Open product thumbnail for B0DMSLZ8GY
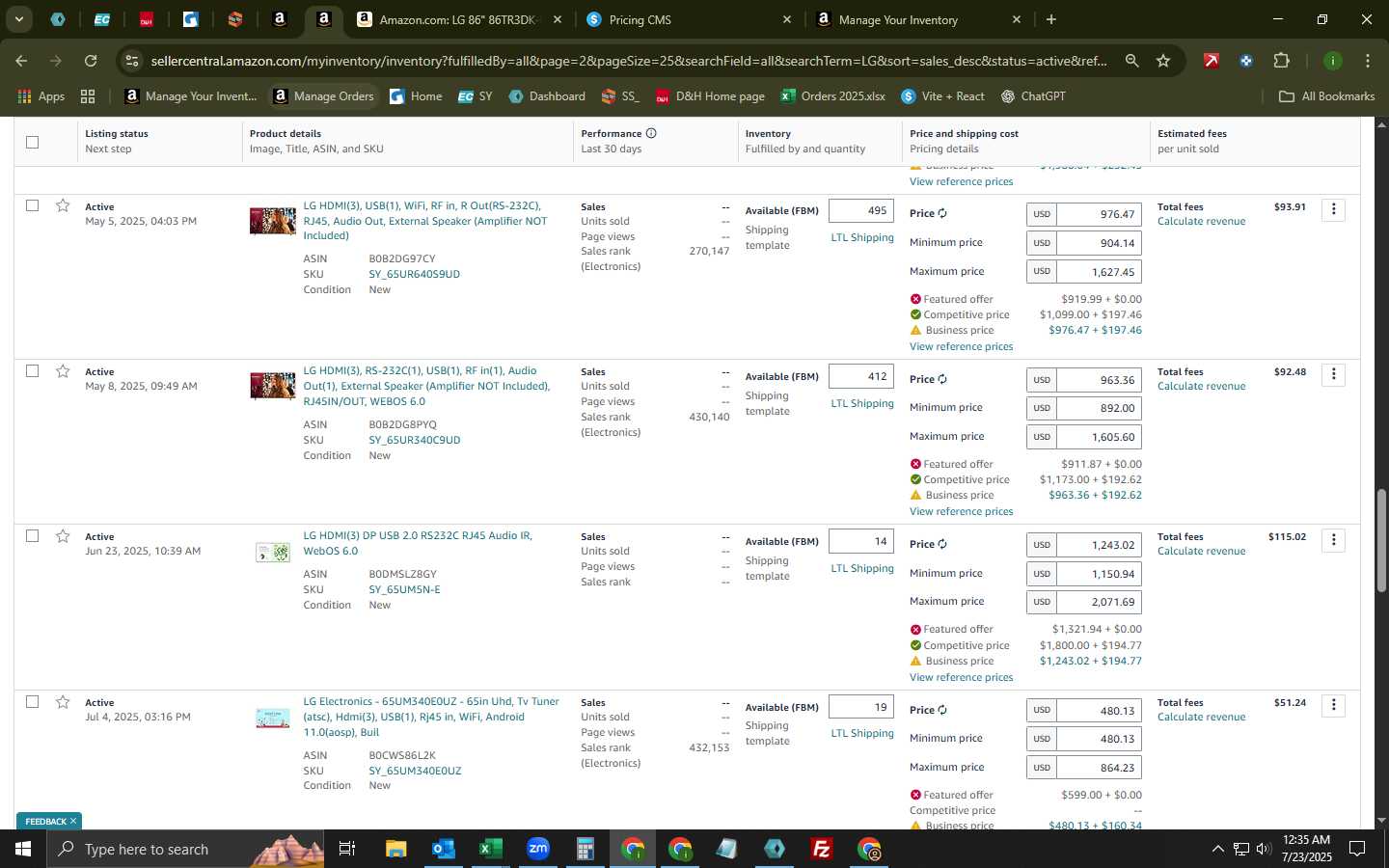Screen dimensions: 1389x868 coord(272,552)
